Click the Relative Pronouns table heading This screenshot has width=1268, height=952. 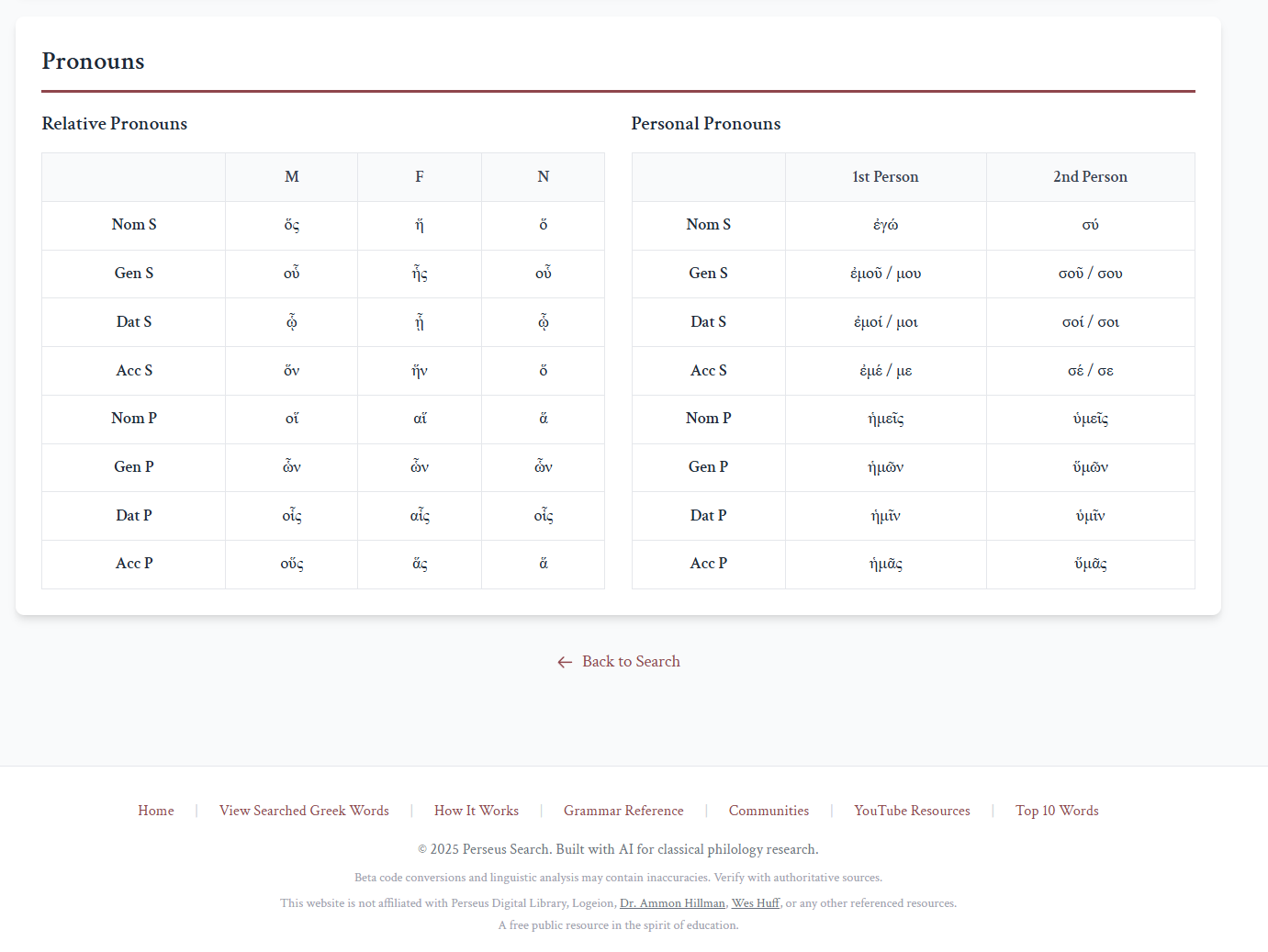click(x=114, y=123)
